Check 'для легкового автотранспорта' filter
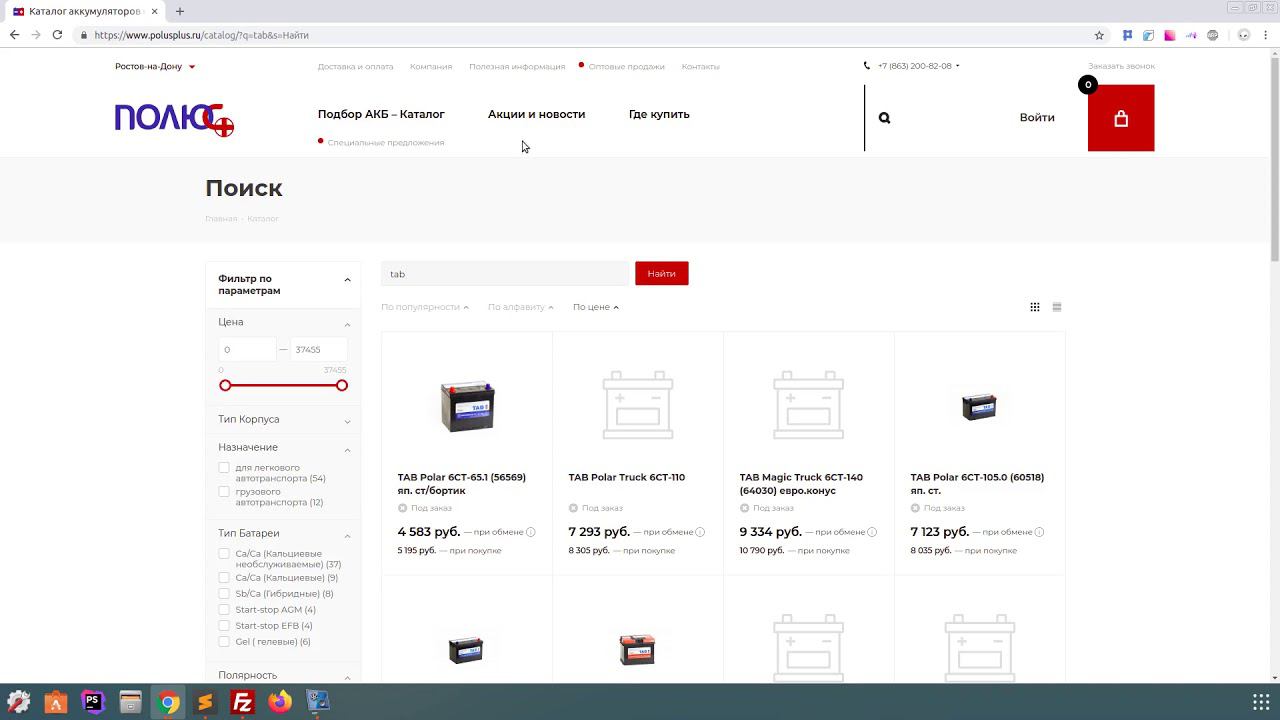Viewport: 1280px width, 720px height. coord(224,468)
